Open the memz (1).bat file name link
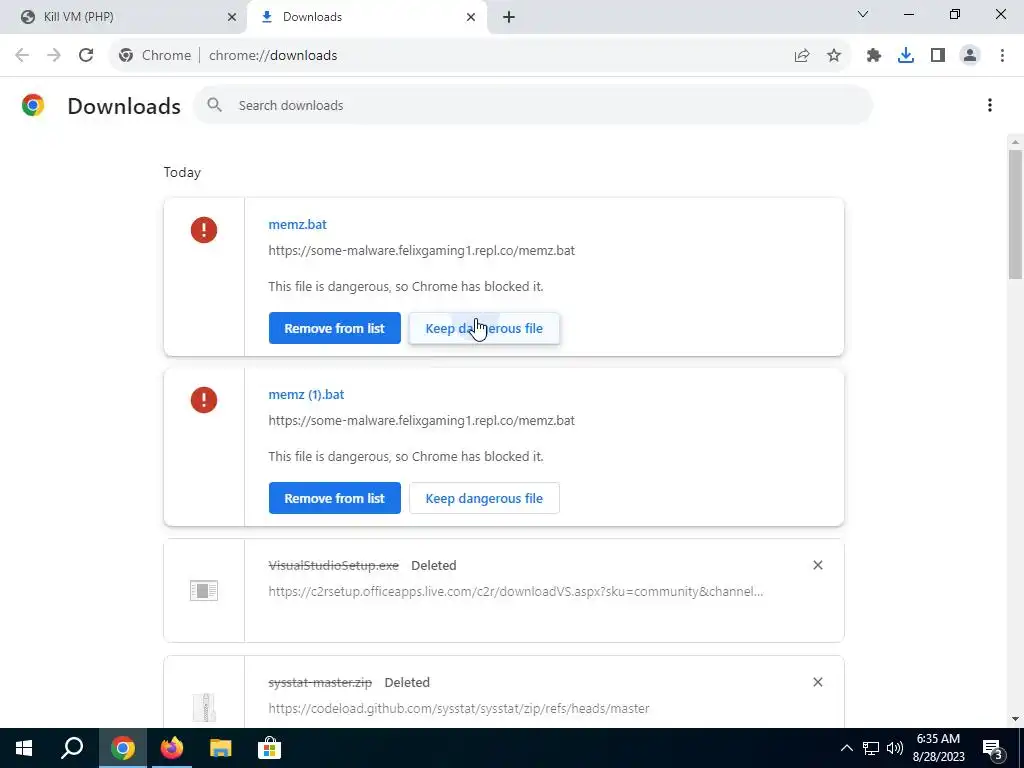This screenshot has width=1024, height=768. tap(306, 394)
